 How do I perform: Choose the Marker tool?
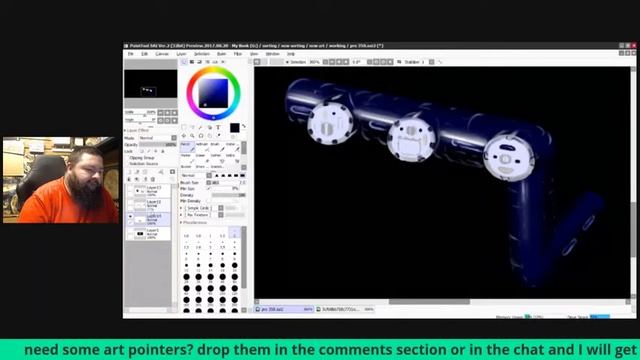pyautogui.click(x=187, y=158)
